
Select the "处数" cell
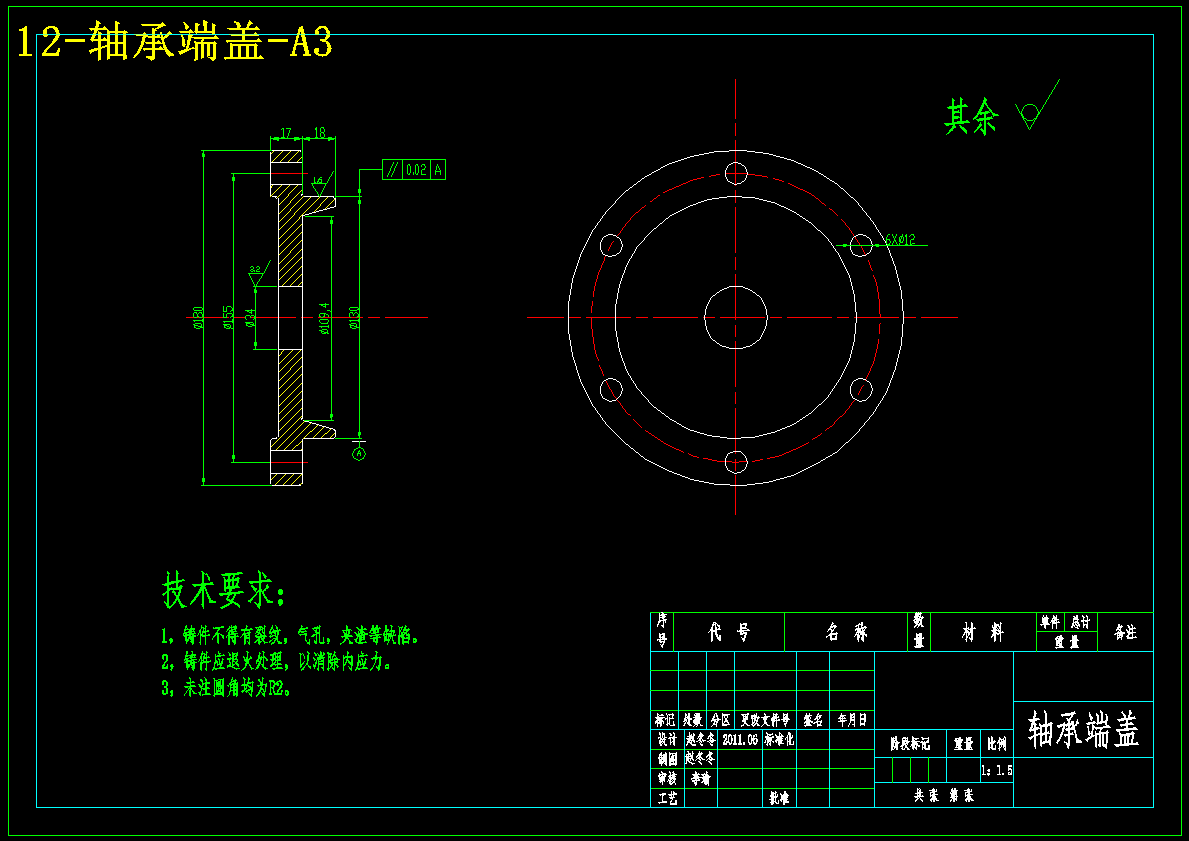tap(692, 720)
